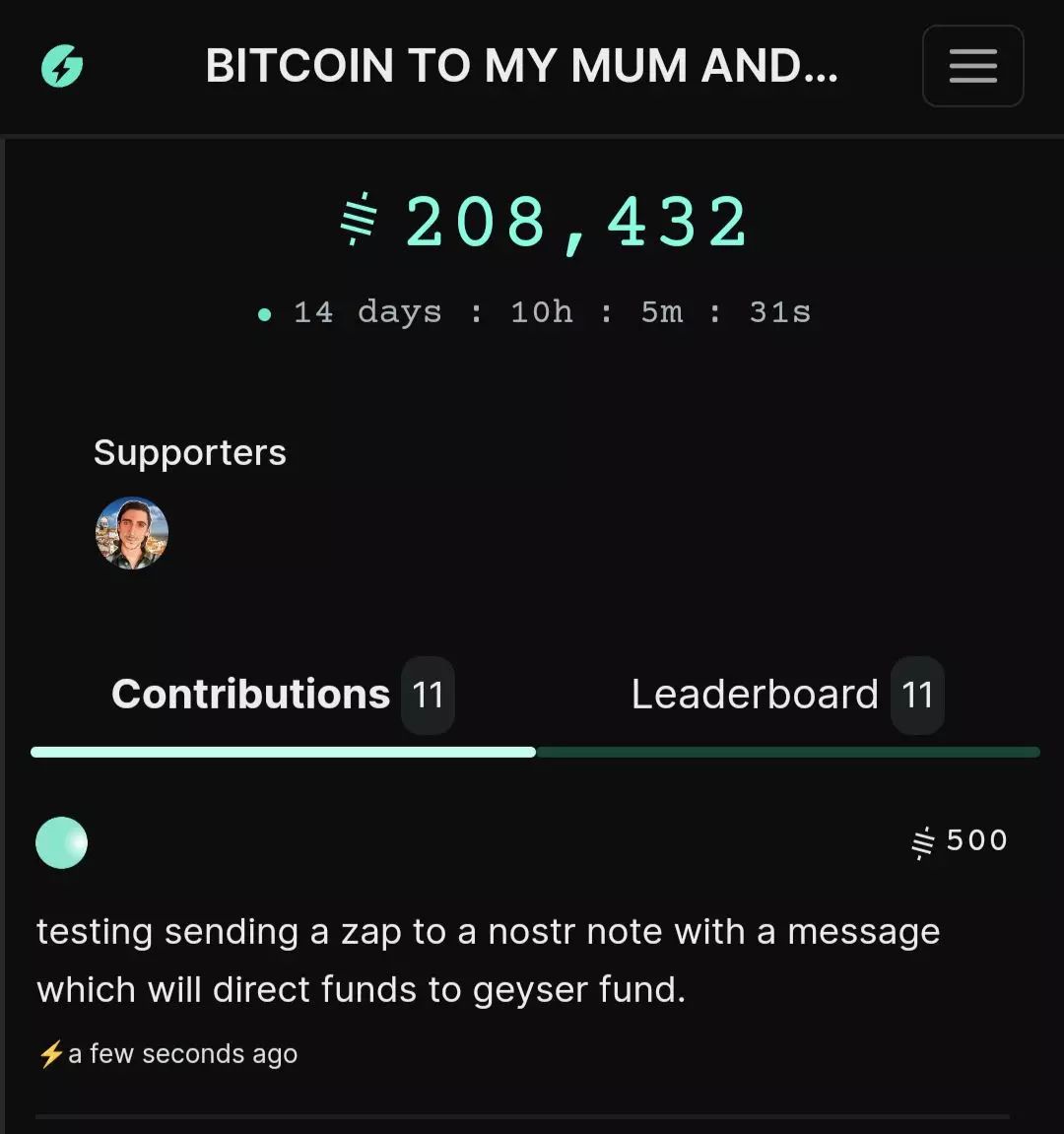Click the dark green Leaderboard tab underline

[x=788, y=752]
